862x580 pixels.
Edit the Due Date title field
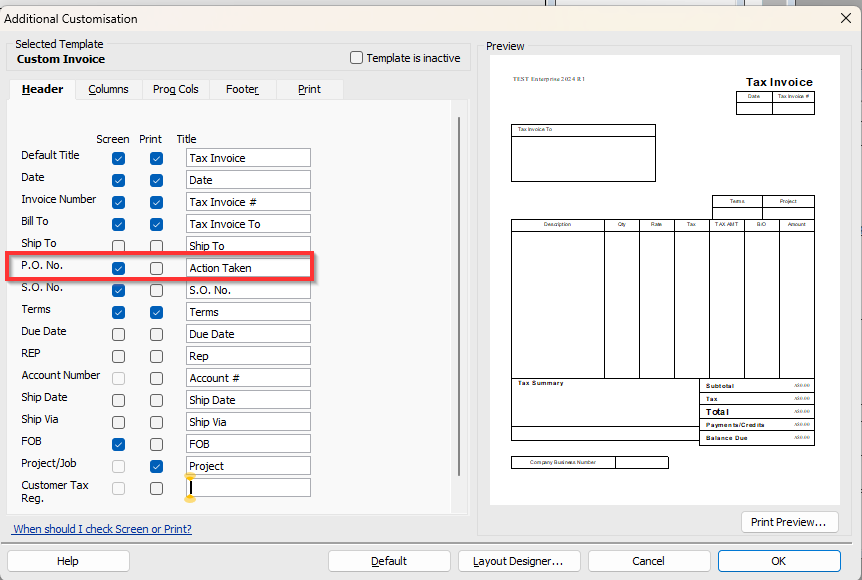click(248, 334)
